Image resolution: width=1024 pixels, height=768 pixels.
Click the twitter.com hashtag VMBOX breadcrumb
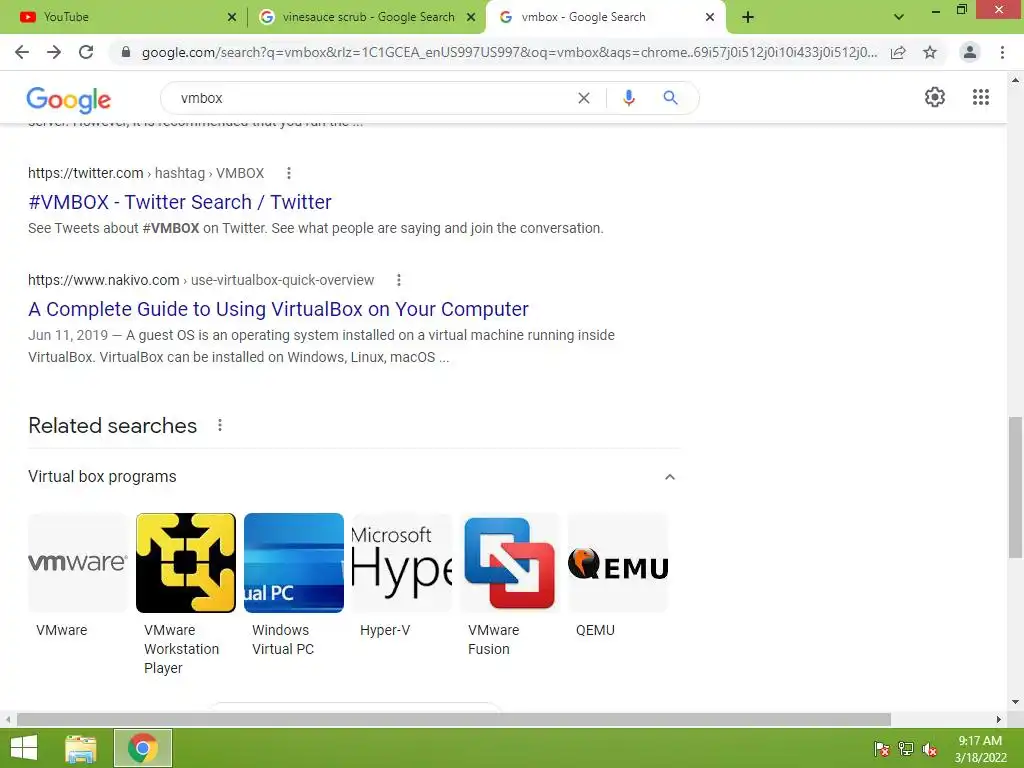[x=146, y=173]
